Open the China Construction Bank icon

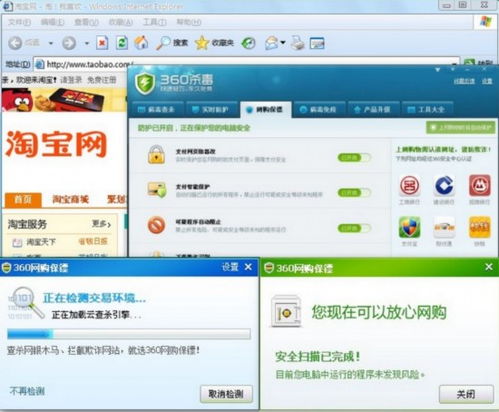pos(444,186)
